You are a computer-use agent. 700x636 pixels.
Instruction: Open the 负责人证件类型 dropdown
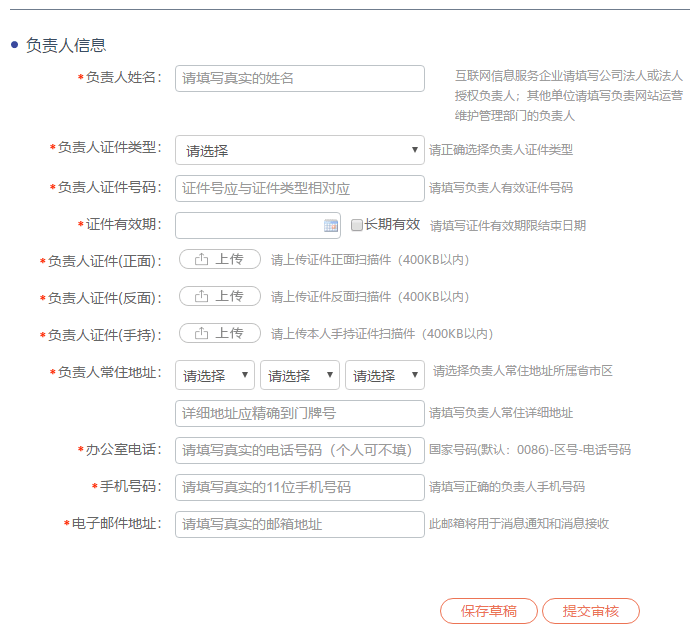pos(299,150)
